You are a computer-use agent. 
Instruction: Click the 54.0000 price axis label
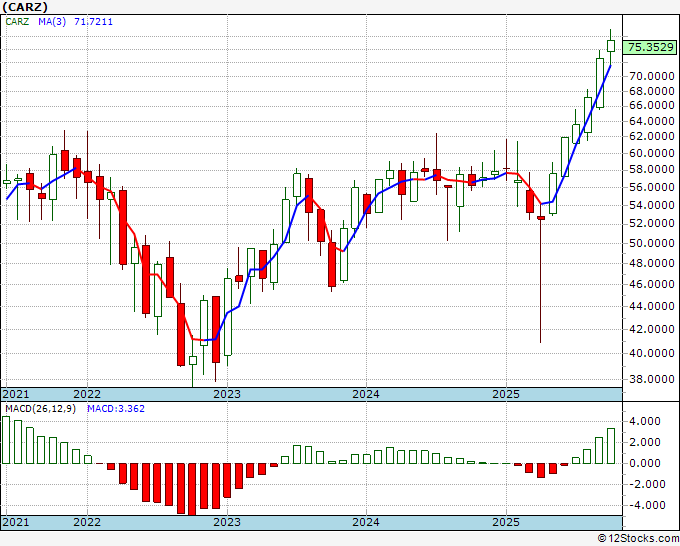coord(651,205)
